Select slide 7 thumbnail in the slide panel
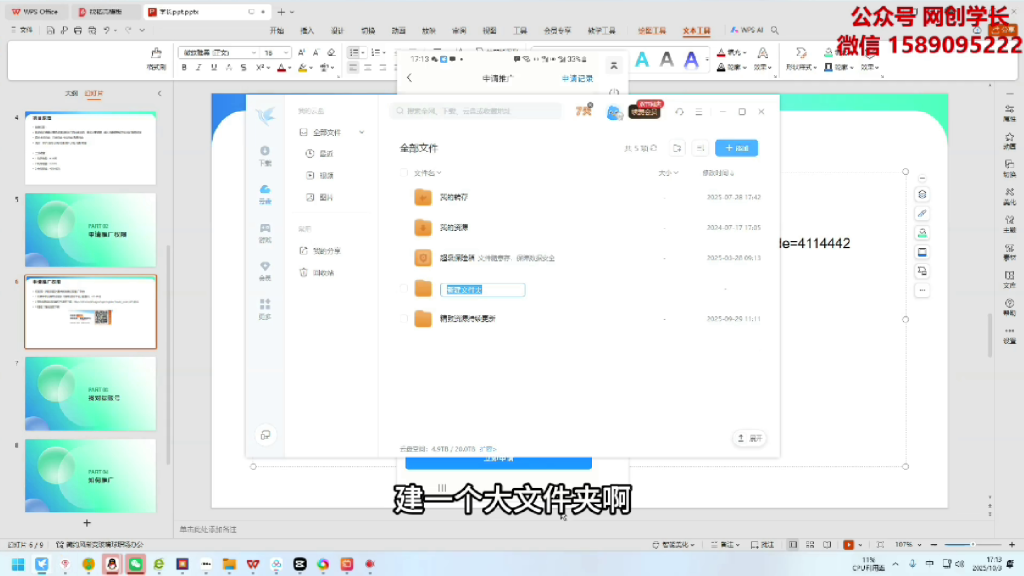This screenshot has width=1024, height=576. click(x=90, y=392)
